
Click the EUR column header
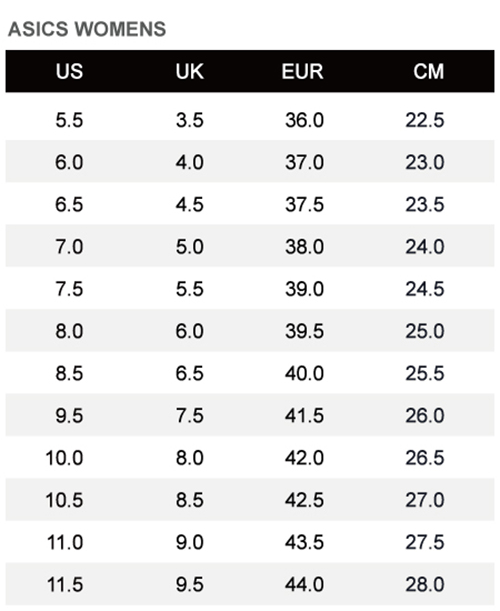302,72
